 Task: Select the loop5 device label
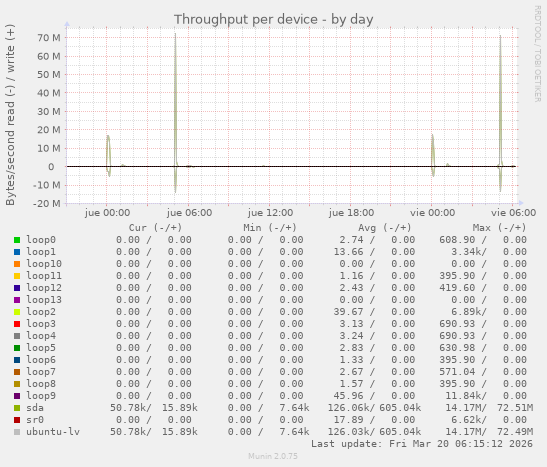(x=41, y=348)
